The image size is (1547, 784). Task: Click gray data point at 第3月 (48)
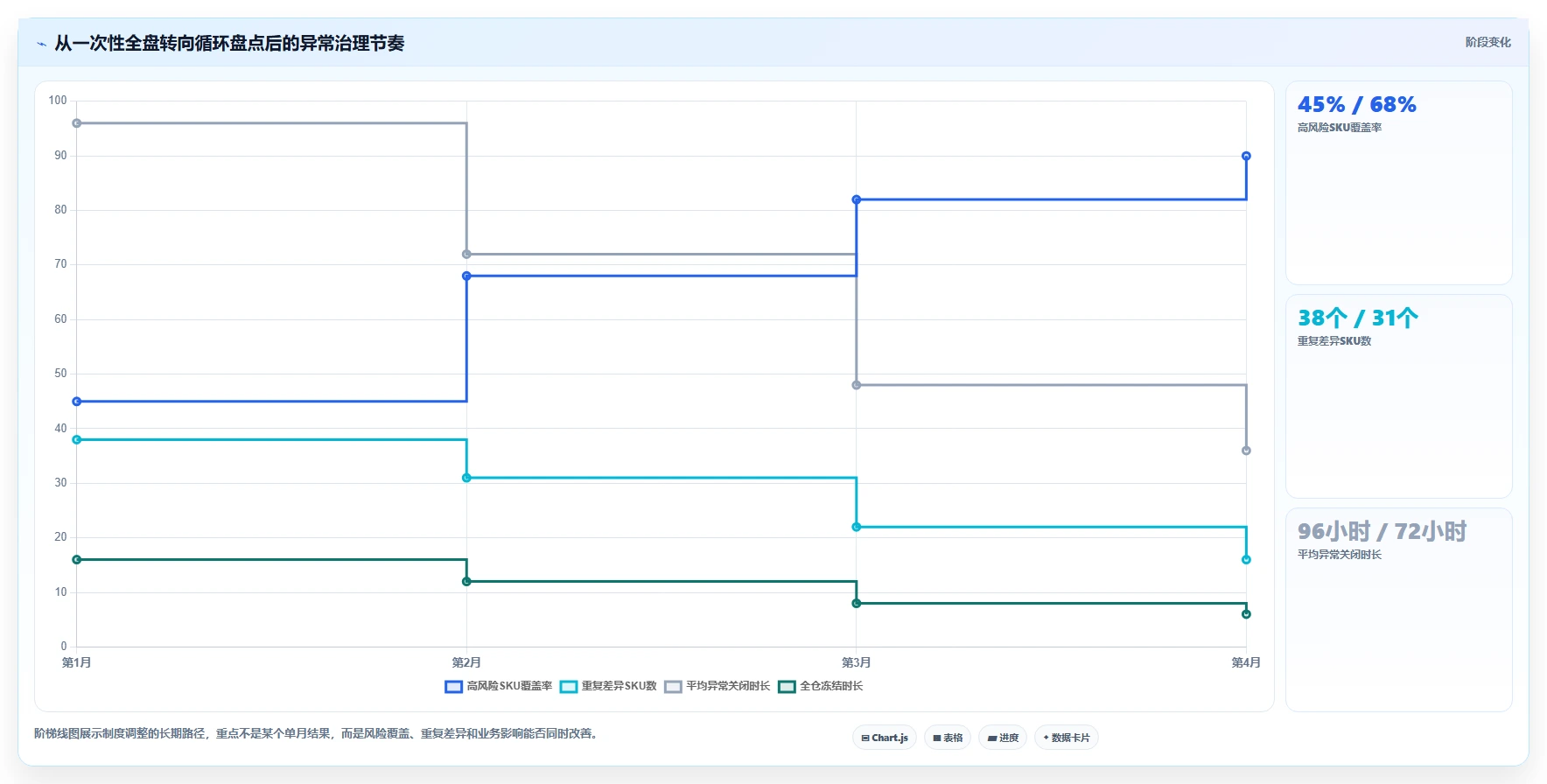857,385
